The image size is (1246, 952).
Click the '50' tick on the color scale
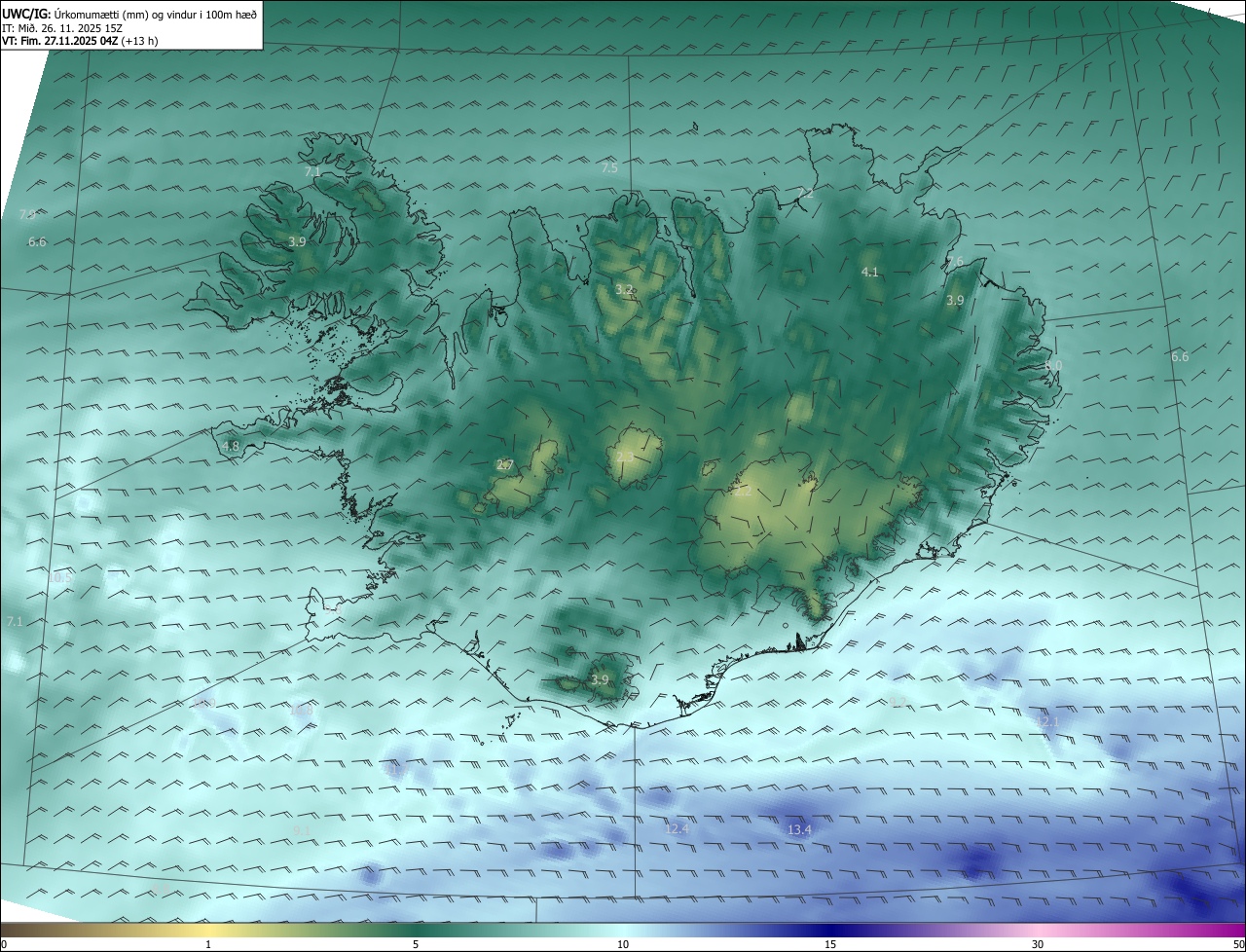[x=1238, y=944]
